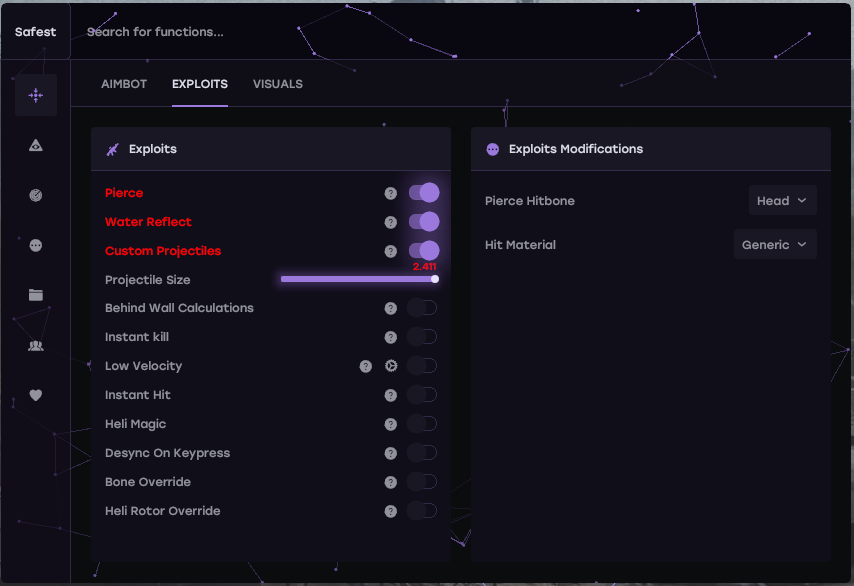
Task: Click the help icon next to Heli Magic
Action: [391, 424]
